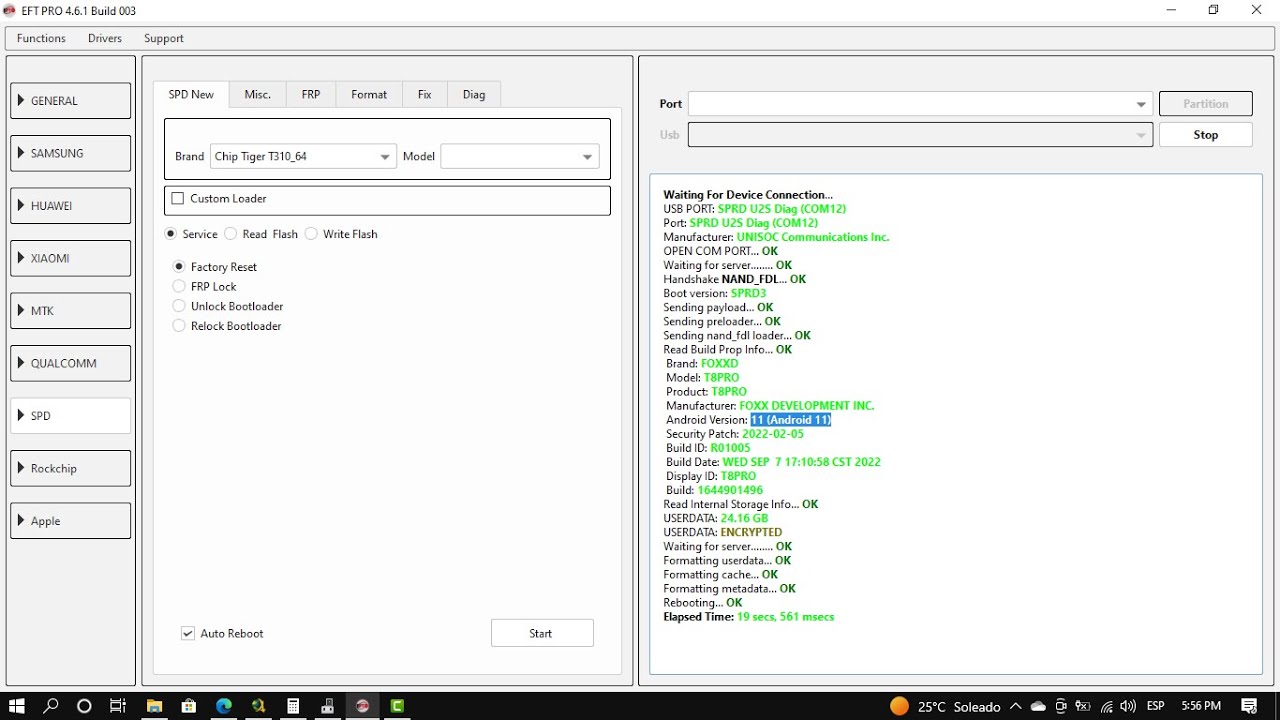Viewport: 1280px width, 720px height.
Task: Switch to EFT Pro taskbar icon
Action: (363, 706)
